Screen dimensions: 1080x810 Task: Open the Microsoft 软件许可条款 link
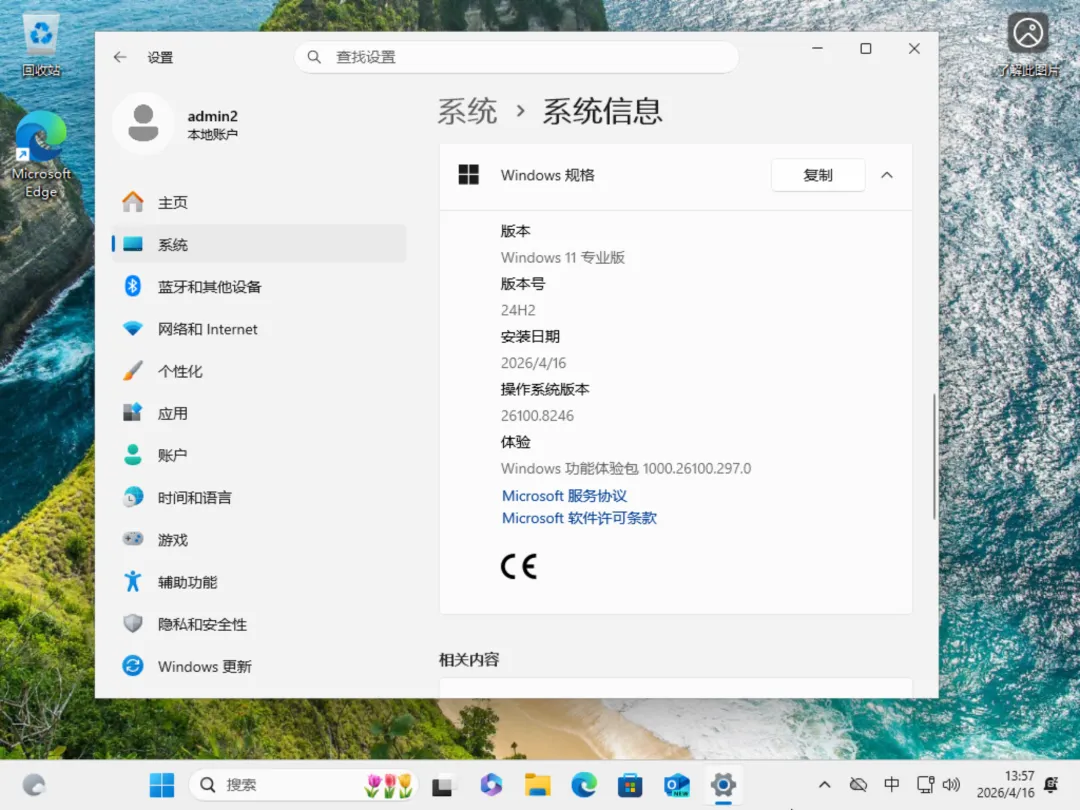(x=579, y=518)
